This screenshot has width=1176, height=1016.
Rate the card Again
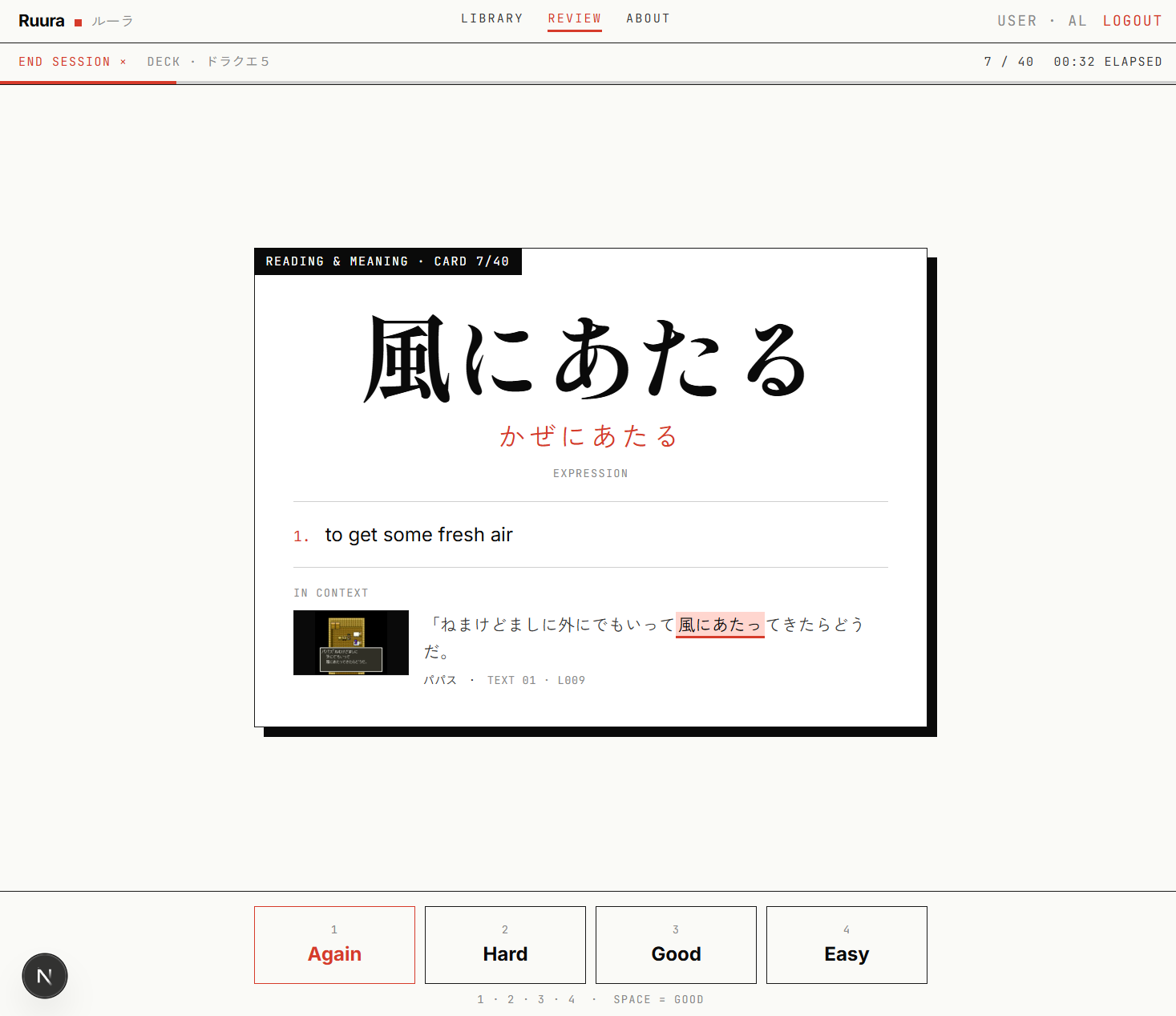point(334,945)
